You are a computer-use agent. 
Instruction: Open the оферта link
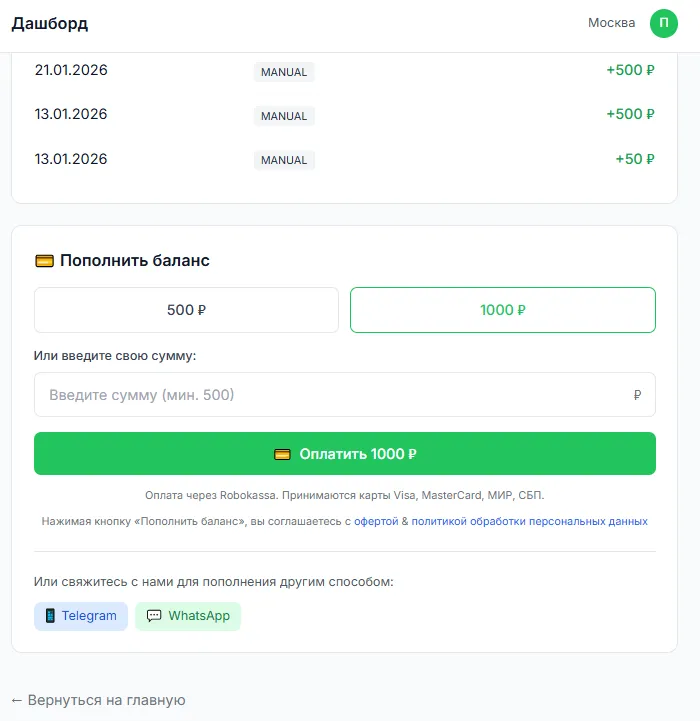pyautogui.click(x=376, y=521)
